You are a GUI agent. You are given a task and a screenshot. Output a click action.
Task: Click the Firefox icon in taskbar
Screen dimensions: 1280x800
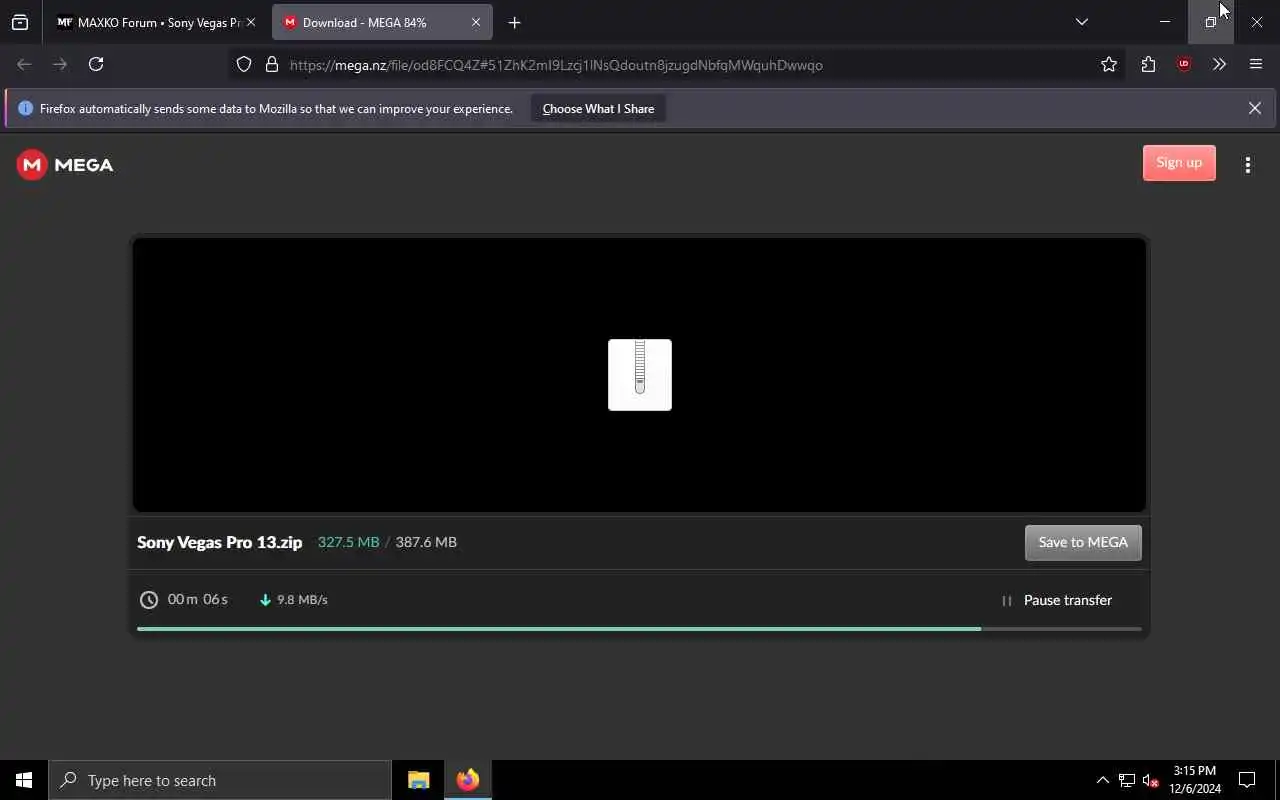[467, 780]
